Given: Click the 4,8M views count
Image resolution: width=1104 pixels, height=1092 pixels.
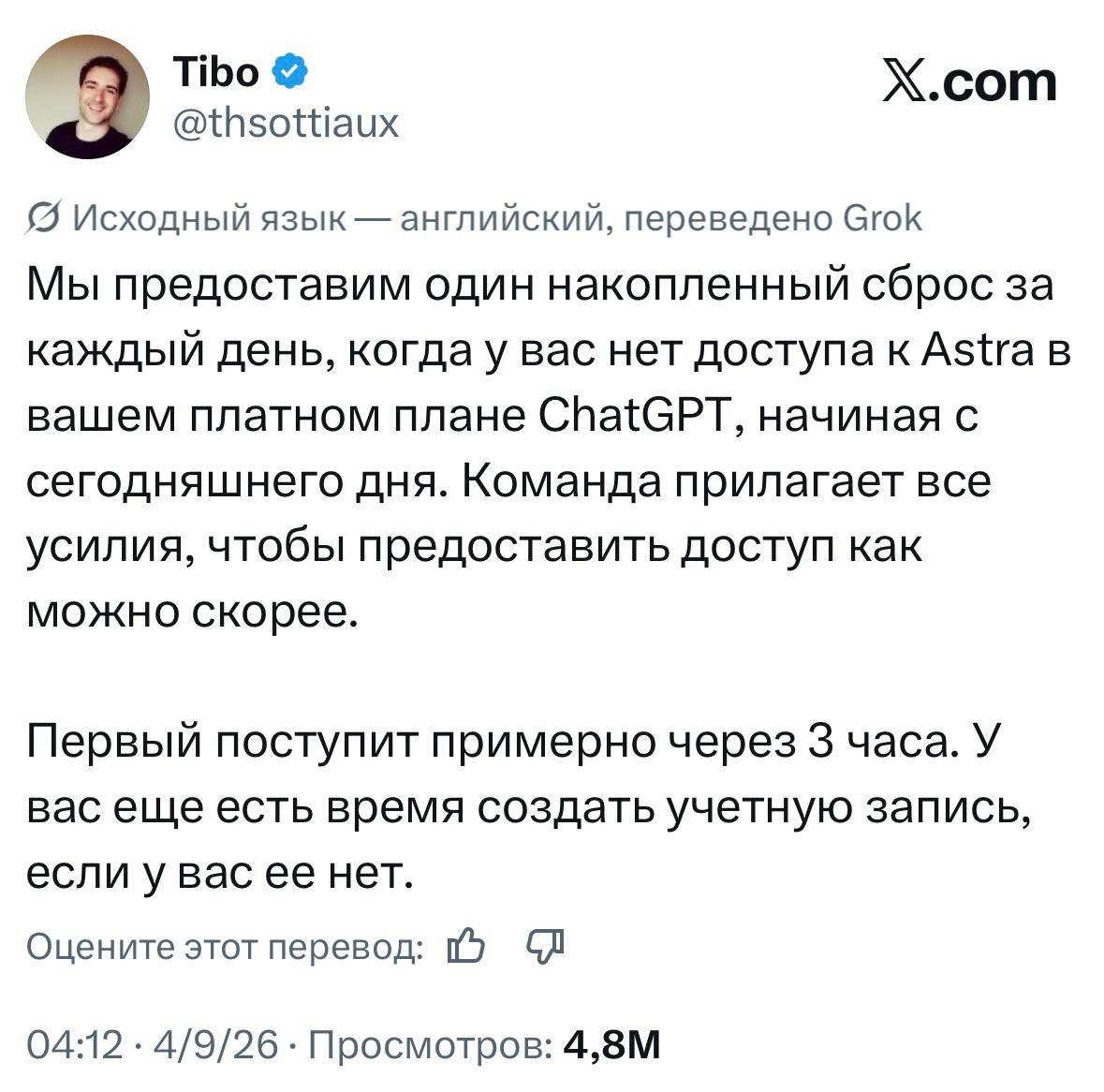Looking at the screenshot, I should tap(612, 1044).
